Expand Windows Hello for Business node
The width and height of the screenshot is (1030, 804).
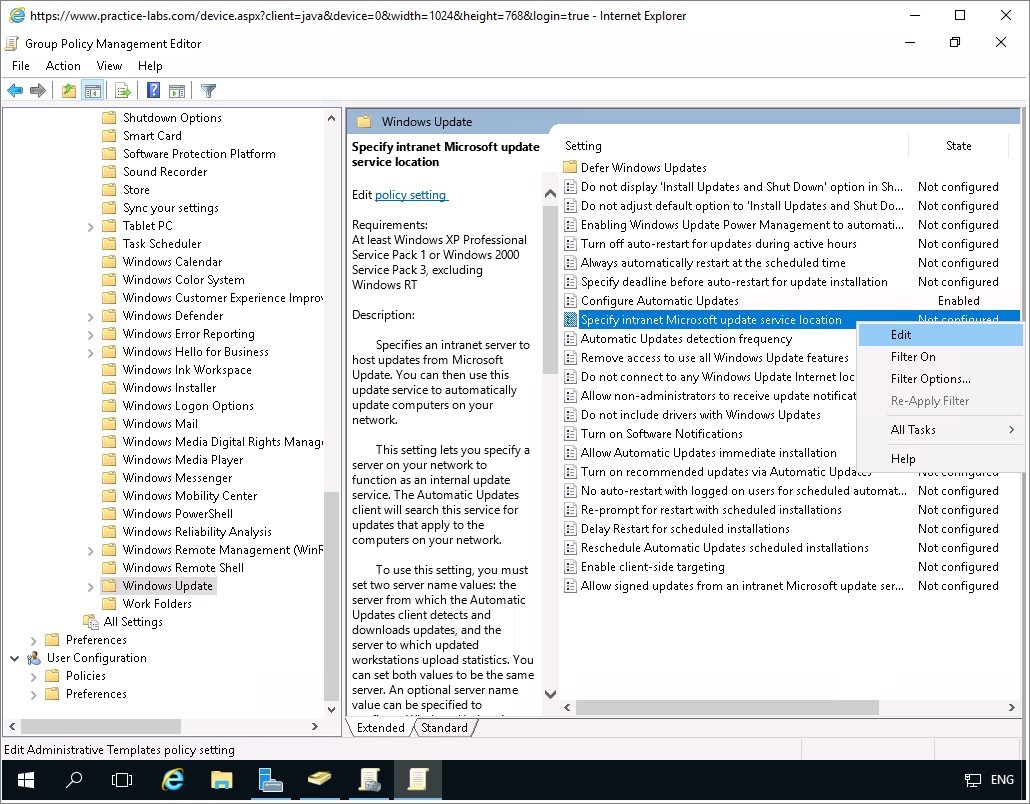coord(91,353)
